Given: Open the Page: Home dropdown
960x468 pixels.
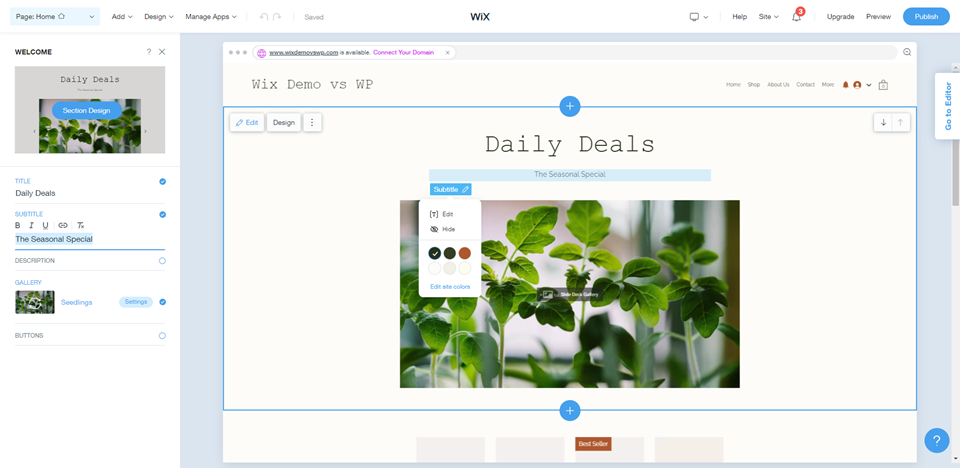Looking at the screenshot, I should coord(55,17).
